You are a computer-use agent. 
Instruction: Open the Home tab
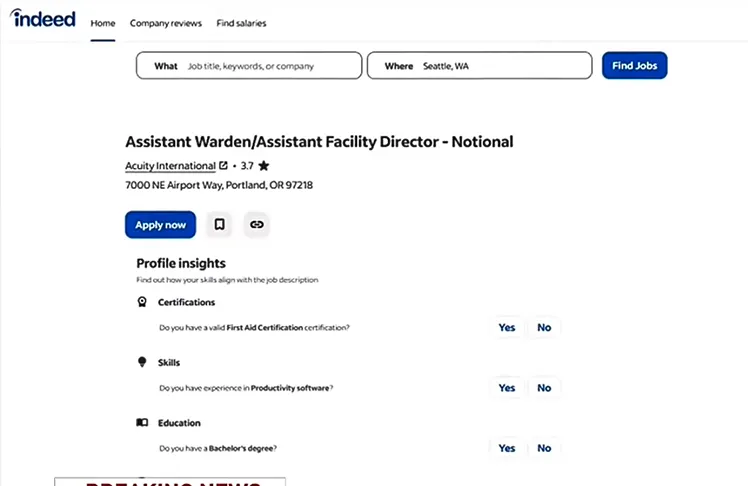(x=103, y=23)
